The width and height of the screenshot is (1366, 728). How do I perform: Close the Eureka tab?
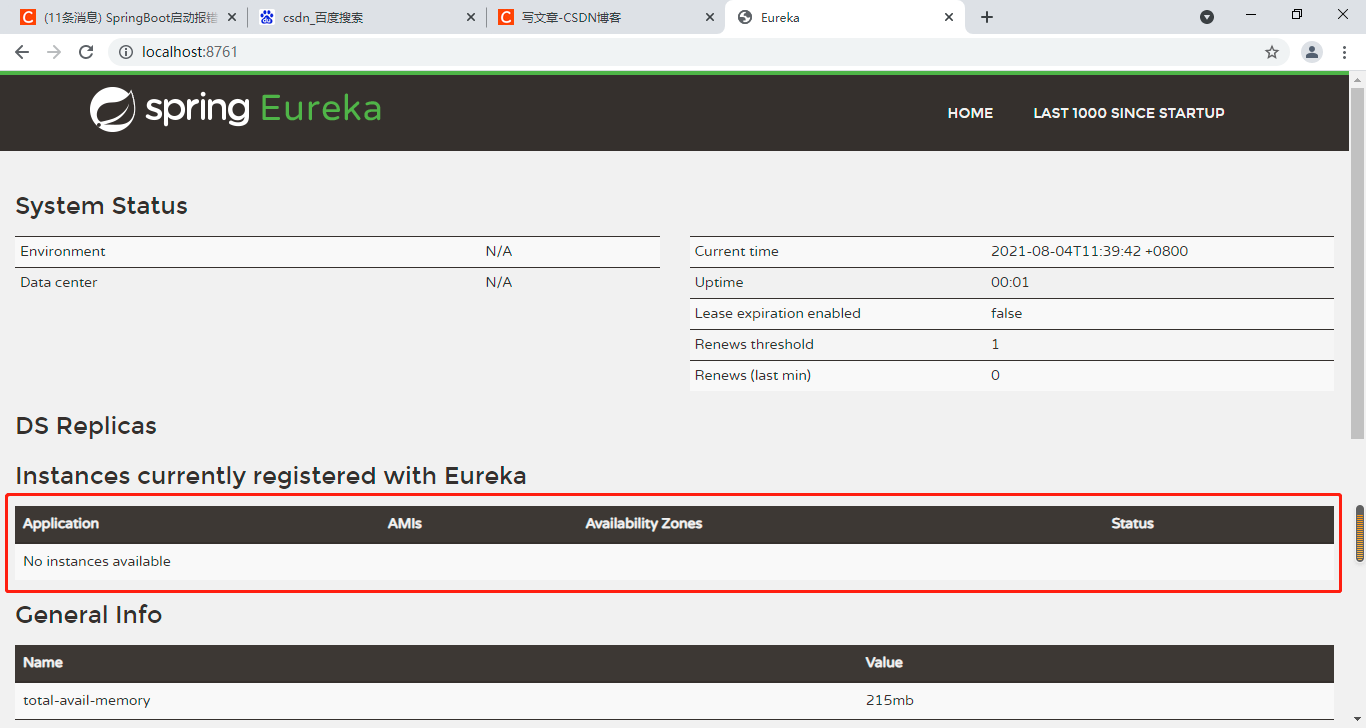coord(950,17)
